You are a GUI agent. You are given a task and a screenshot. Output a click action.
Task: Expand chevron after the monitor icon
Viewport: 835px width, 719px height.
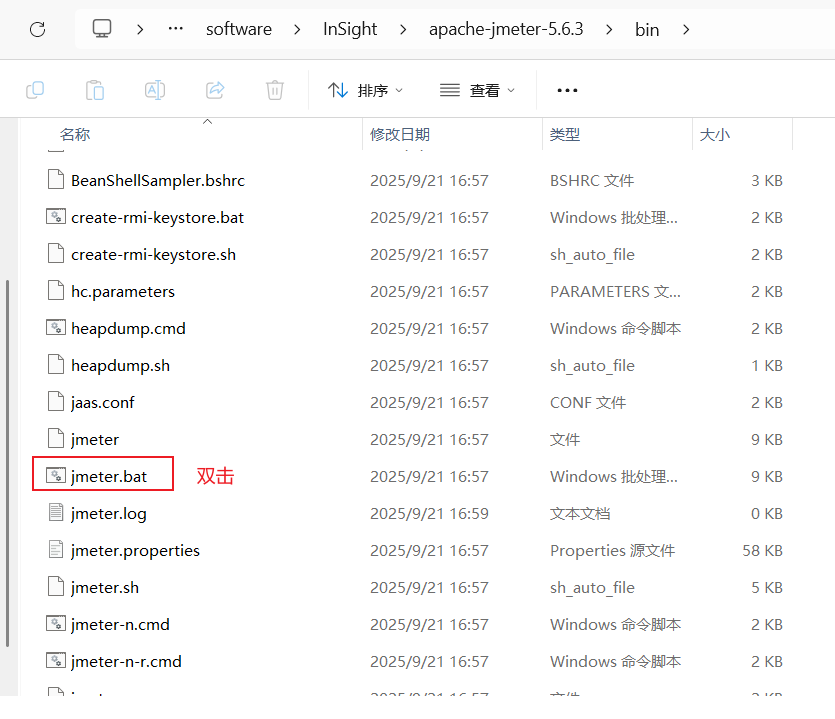click(x=140, y=29)
